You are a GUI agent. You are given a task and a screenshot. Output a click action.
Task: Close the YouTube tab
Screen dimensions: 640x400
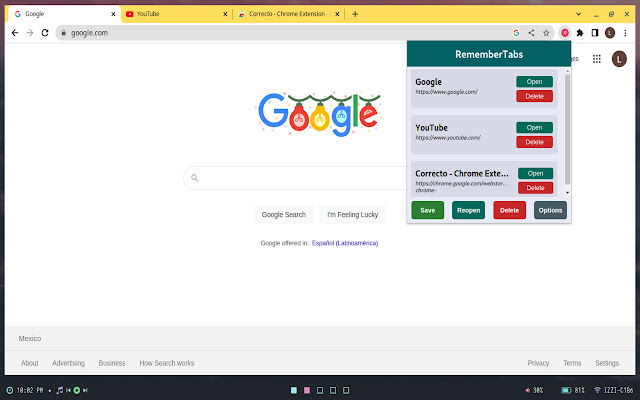[225, 14]
